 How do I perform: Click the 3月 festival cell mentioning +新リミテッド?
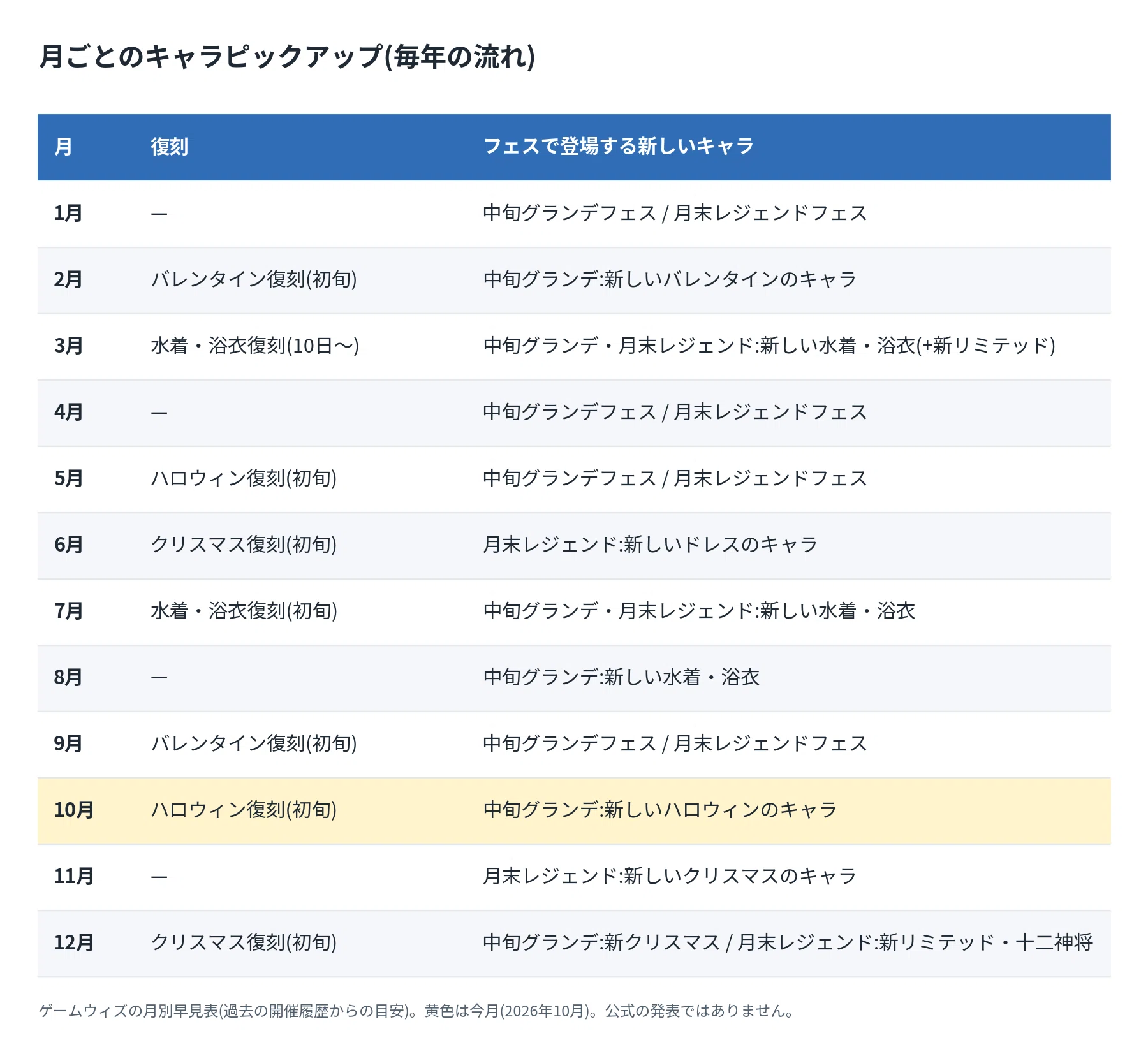pos(769,346)
